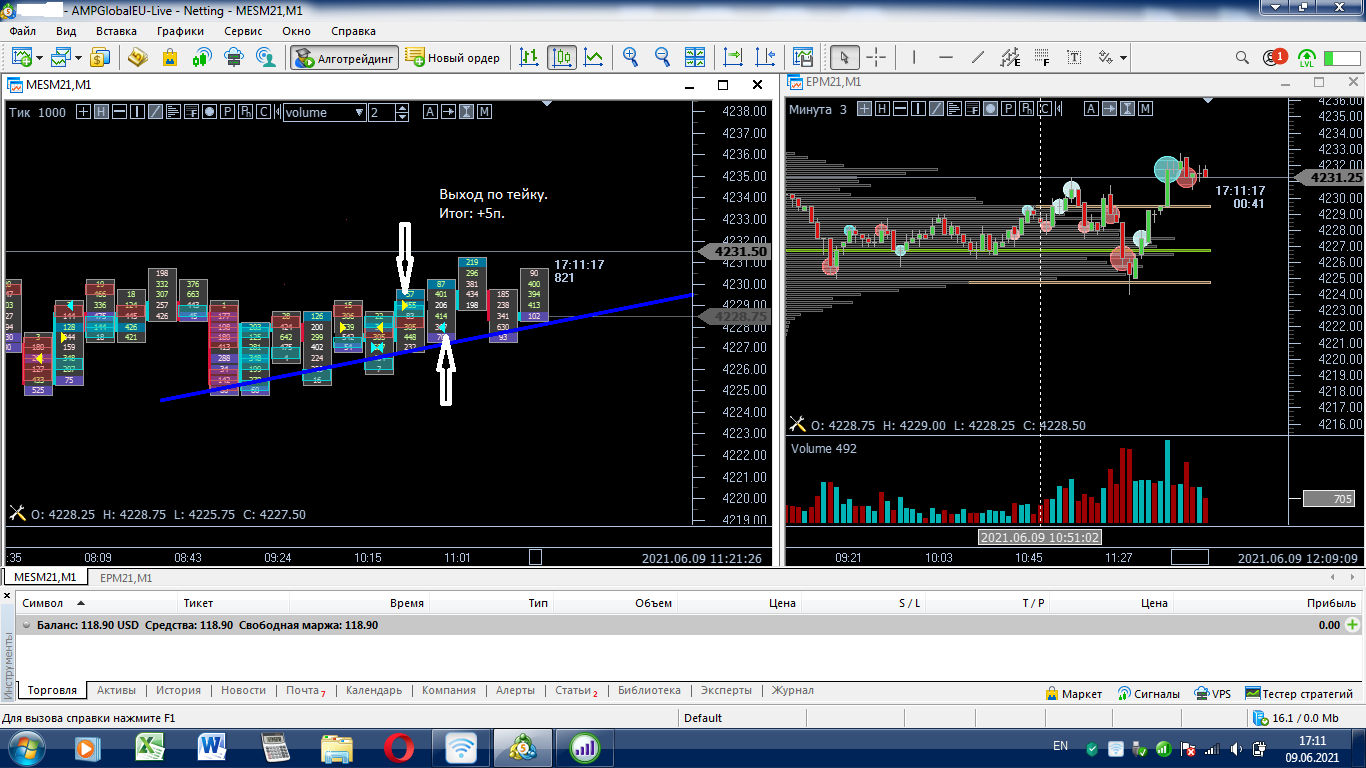Click the Тестер стратегий button
The image size is (1366, 768).
[x=1299, y=693]
